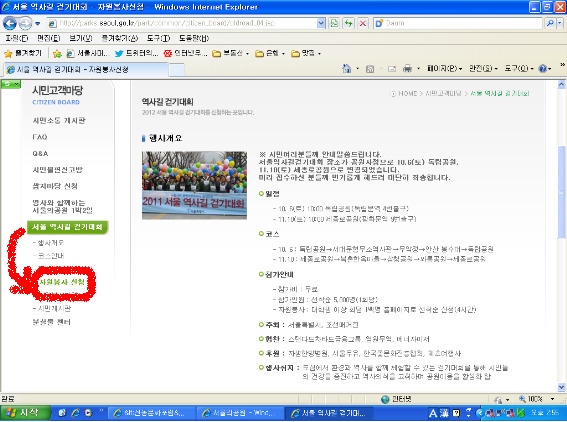The image size is (567, 422).
Task: Open the Home page icon in command bar
Action: [x=346, y=68]
